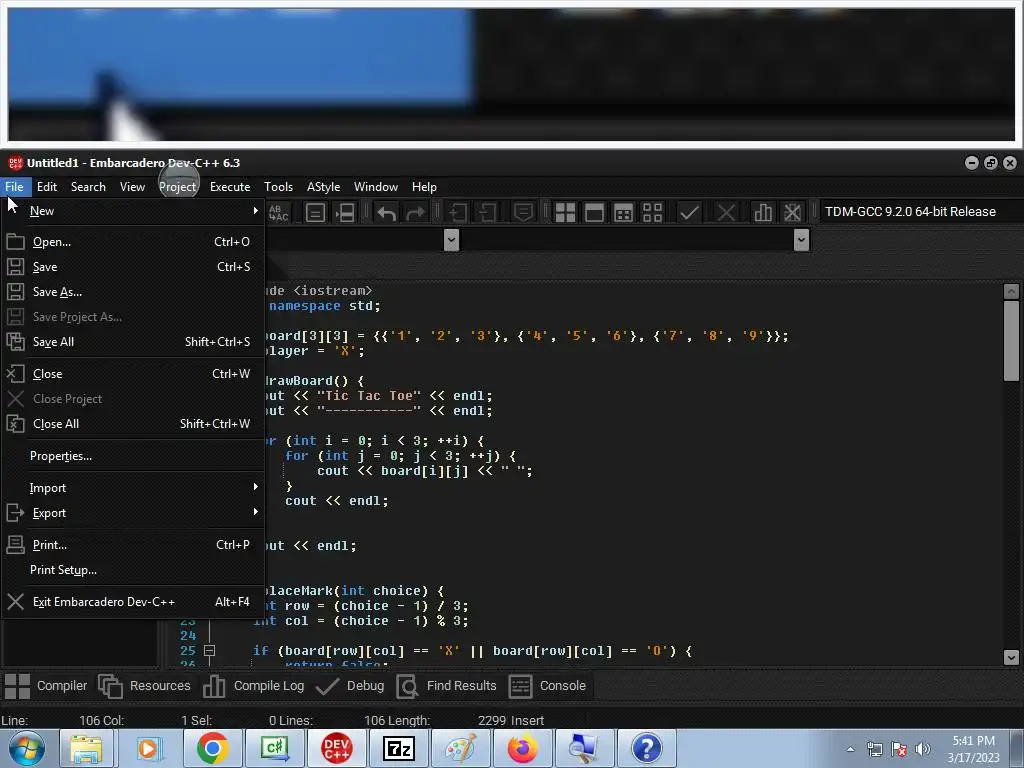Screen dimensions: 1024x768
Task: Switch to the Console tab
Action: coord(547,686)
